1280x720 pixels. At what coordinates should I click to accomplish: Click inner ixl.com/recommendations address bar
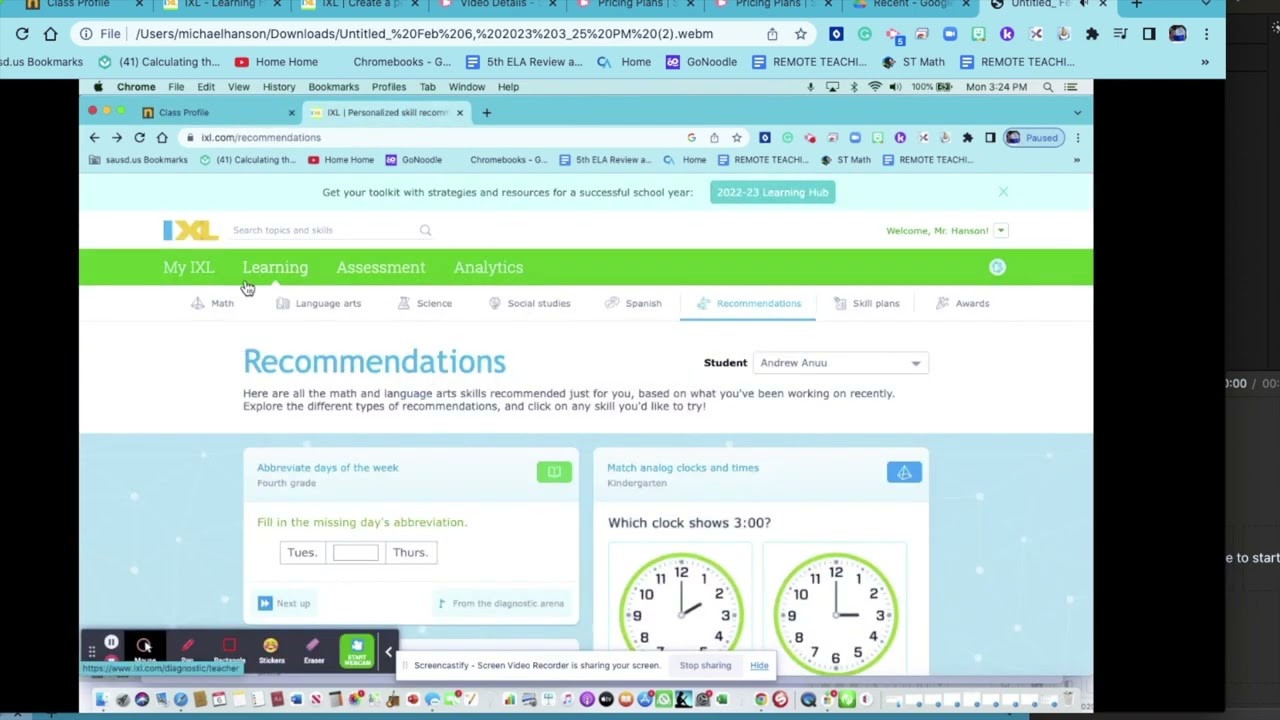click(x=430, y=137)
